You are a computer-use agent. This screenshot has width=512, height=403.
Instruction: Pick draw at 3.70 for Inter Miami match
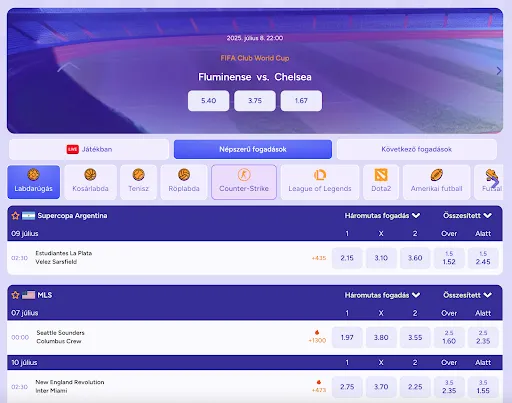381,387
